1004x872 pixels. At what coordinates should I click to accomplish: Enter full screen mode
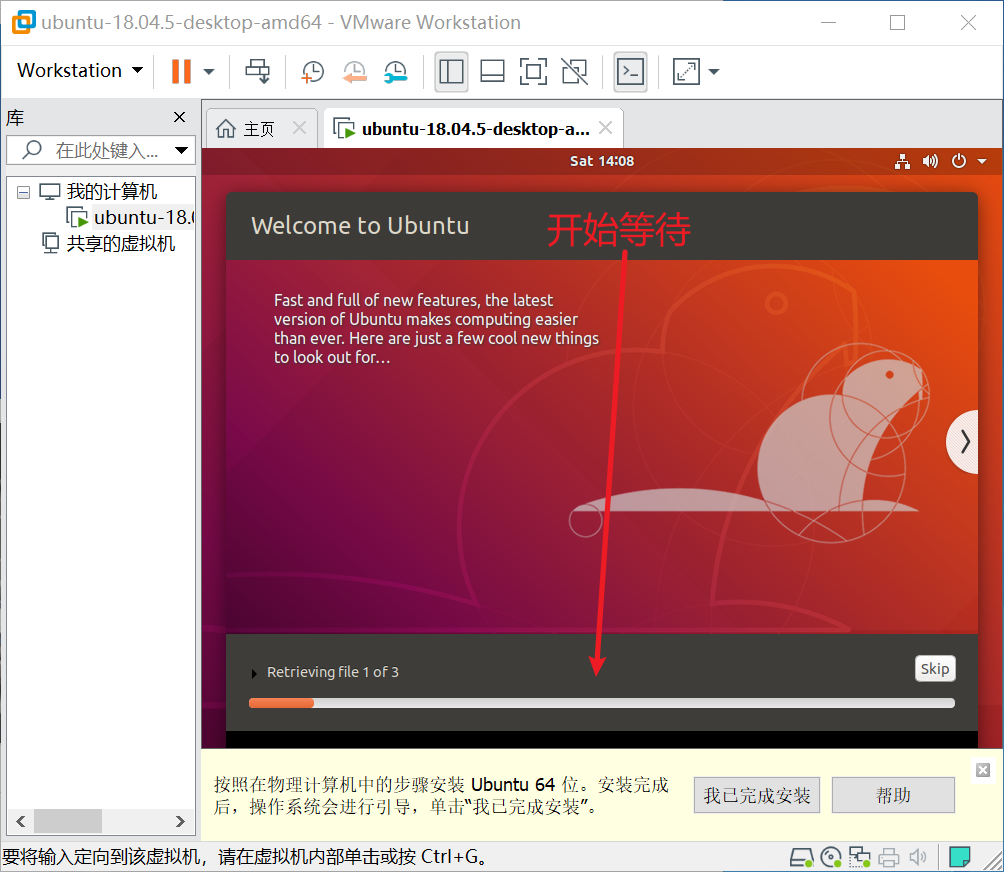(x=533, y=72)
